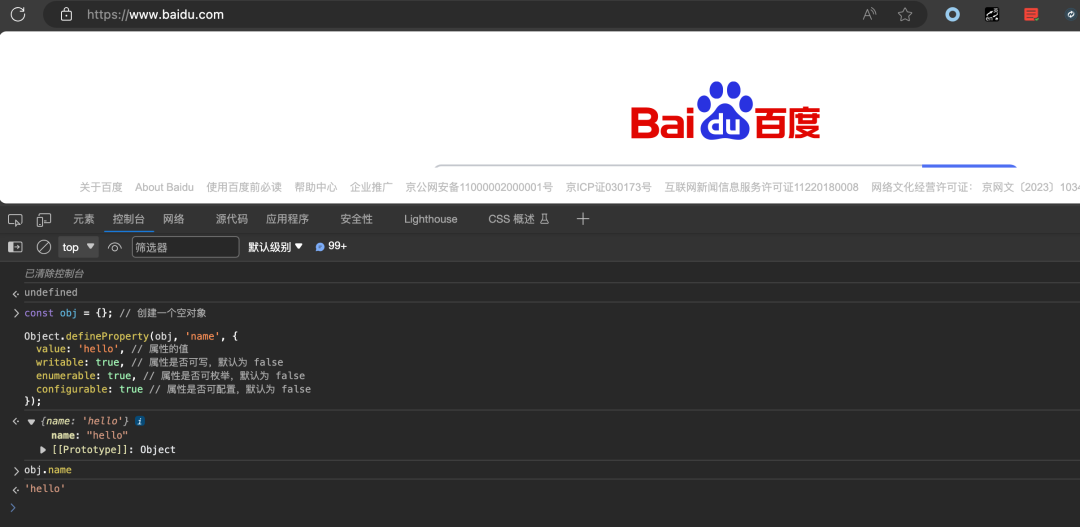Reload the page with refresh icon

pyautogui.click(x=18, y=14)
